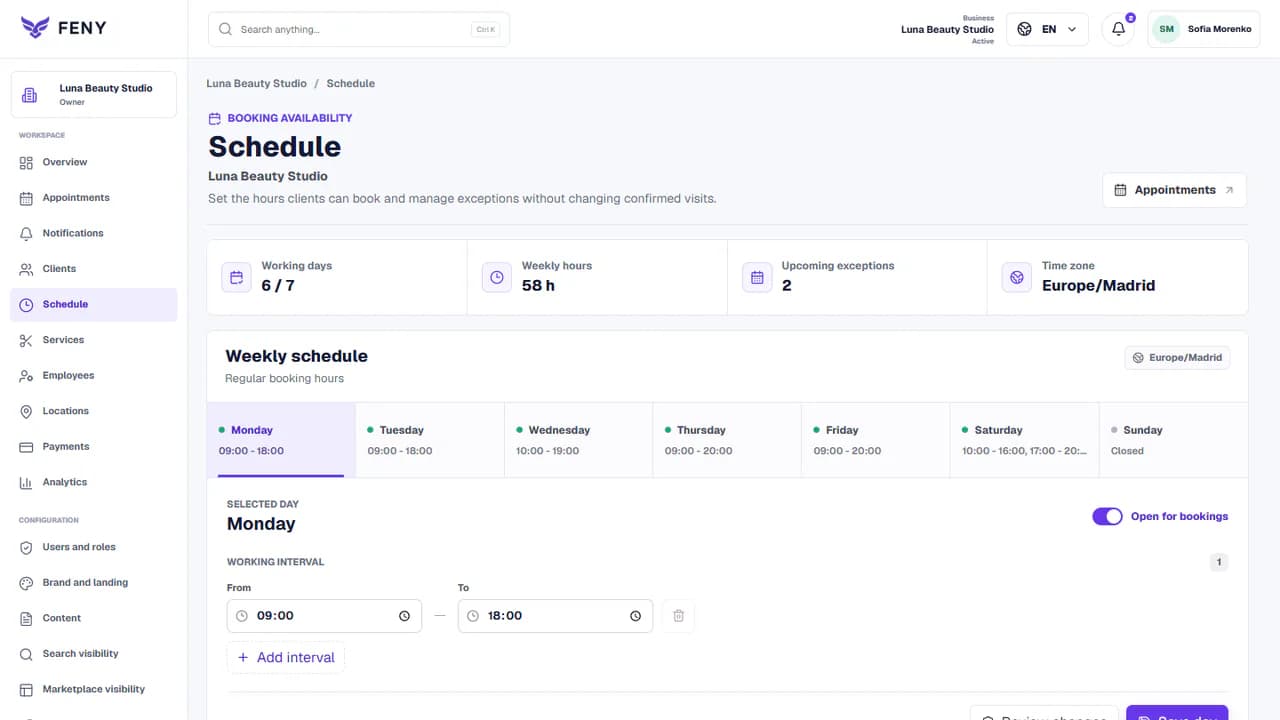The height and width of the screenshot is (720, 1280).
Task: Click the Overview grid icon in sidebar
Action: (x=26, y=162)
